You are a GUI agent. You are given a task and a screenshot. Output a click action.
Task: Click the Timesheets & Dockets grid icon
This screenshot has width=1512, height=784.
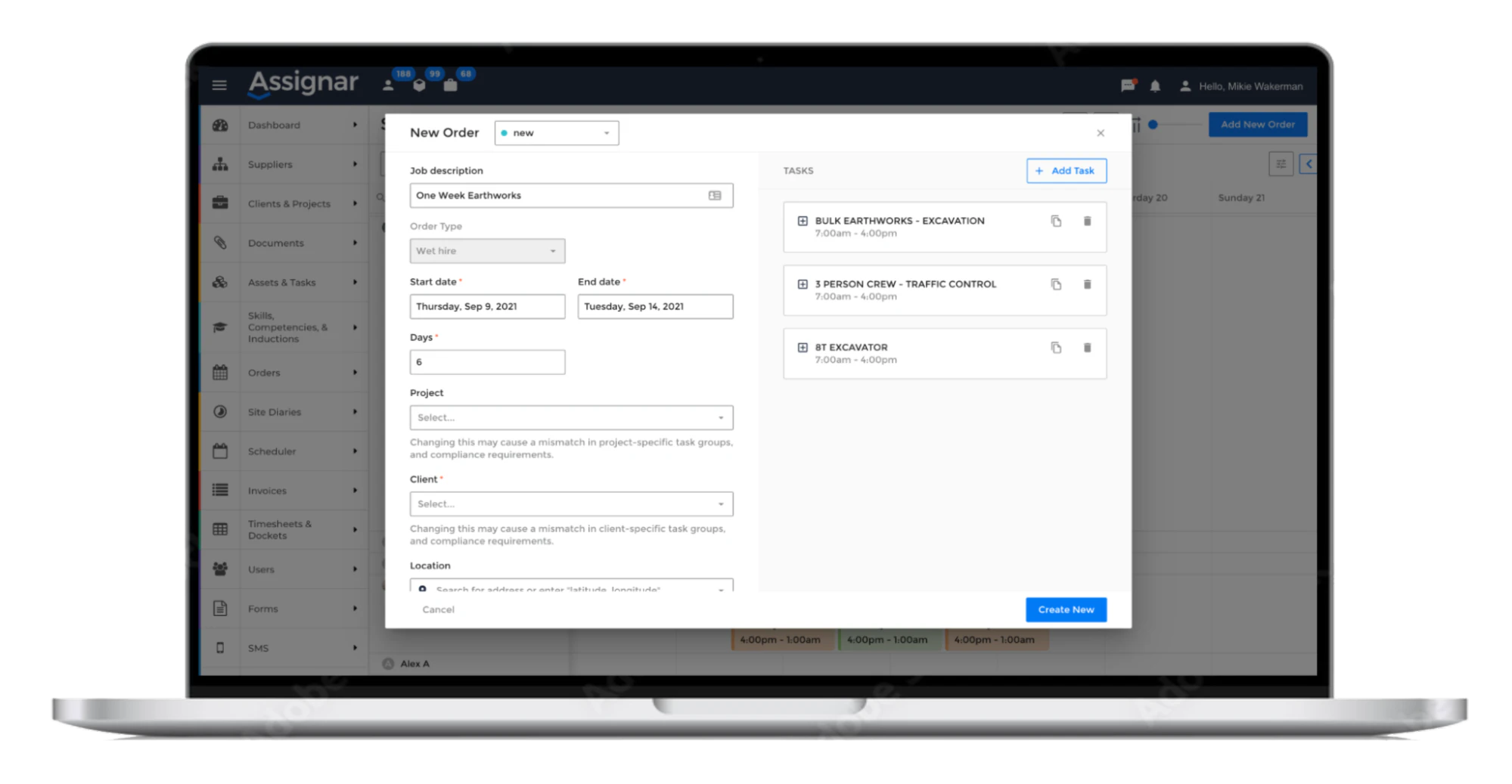[219, 528]
